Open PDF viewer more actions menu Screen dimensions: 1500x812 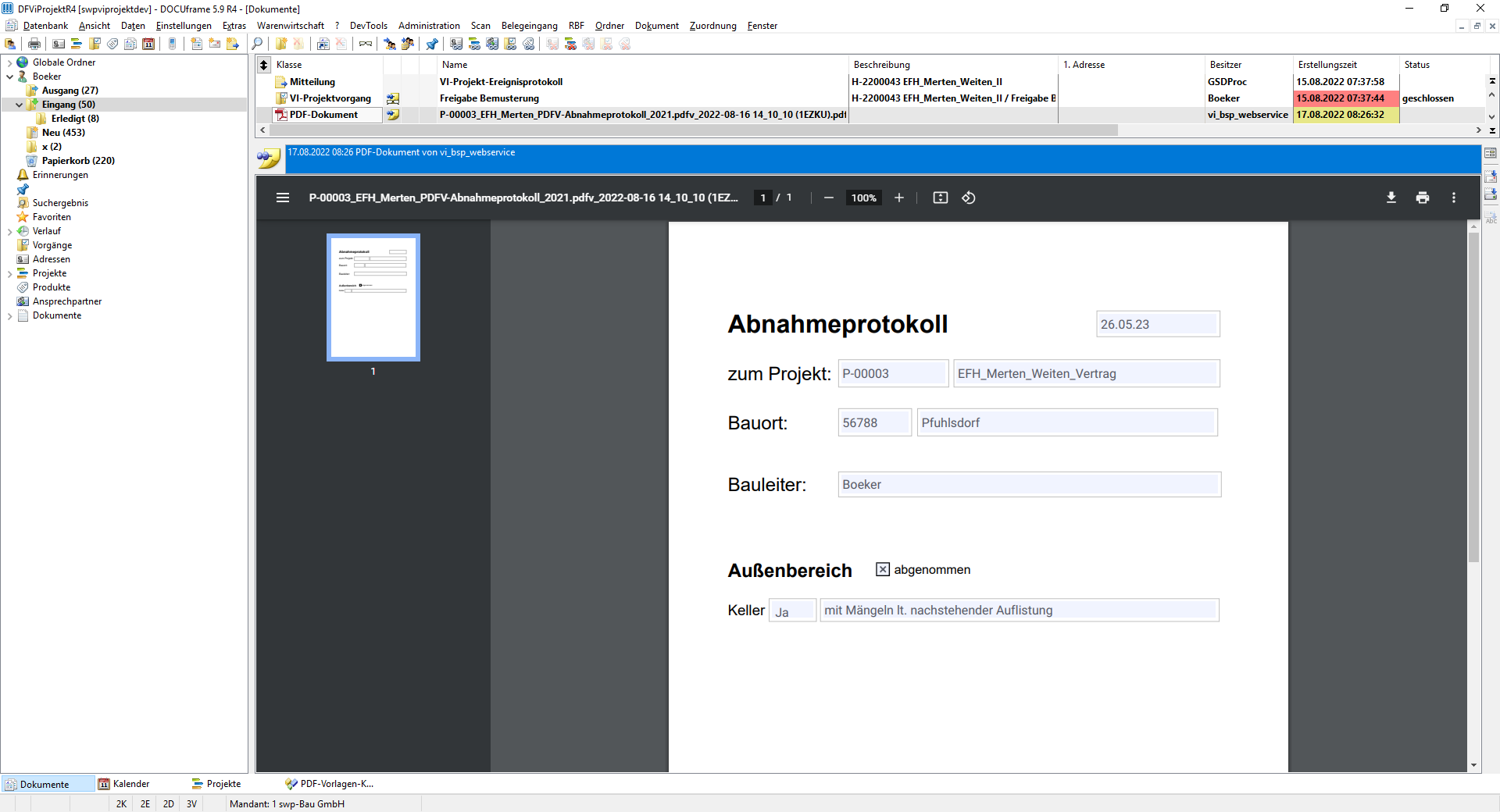click(1454, 198)
